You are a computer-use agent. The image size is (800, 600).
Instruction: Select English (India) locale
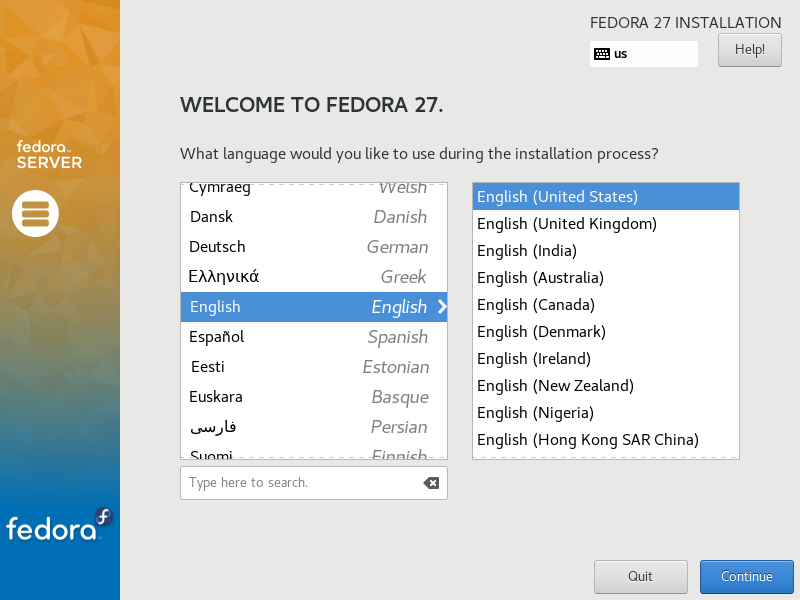[x=606, y=251]
